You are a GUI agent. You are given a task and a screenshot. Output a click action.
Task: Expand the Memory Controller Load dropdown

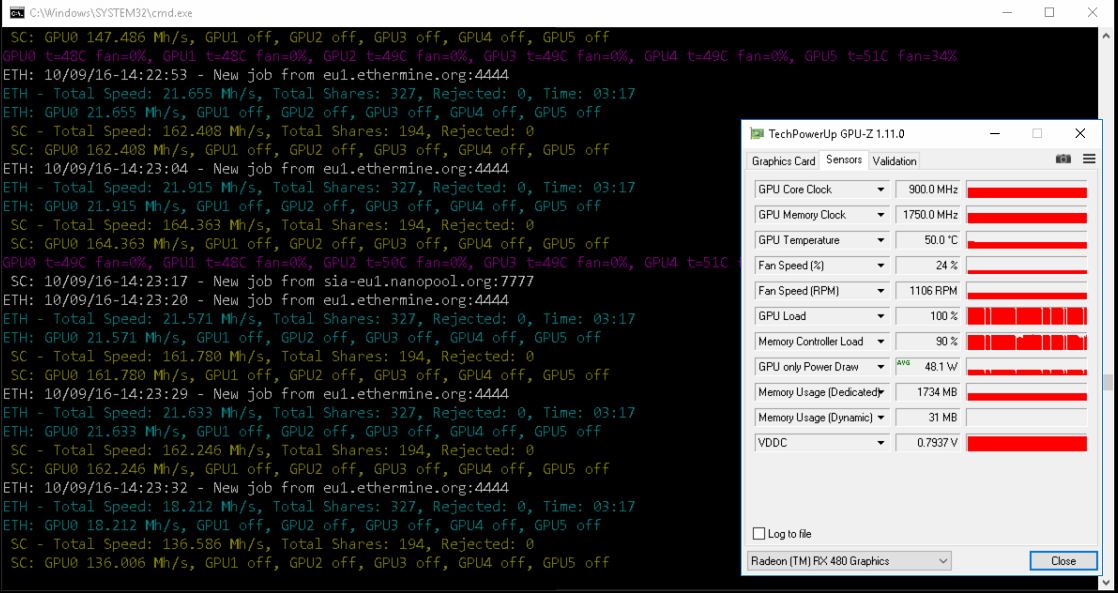(x=881, y=341)
